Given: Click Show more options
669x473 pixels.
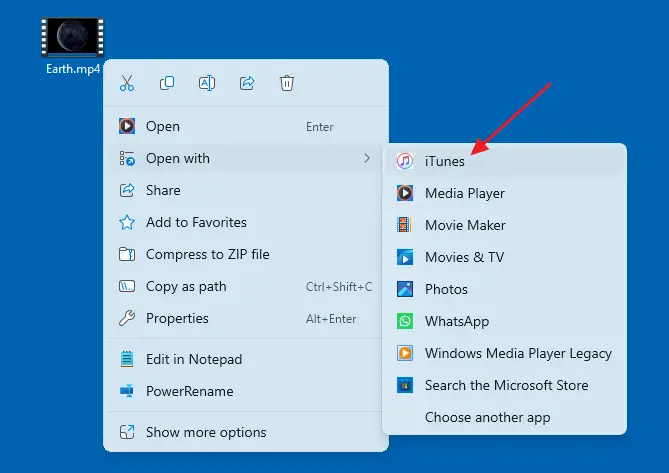Looking at the screenshot, I should [246, 432].
